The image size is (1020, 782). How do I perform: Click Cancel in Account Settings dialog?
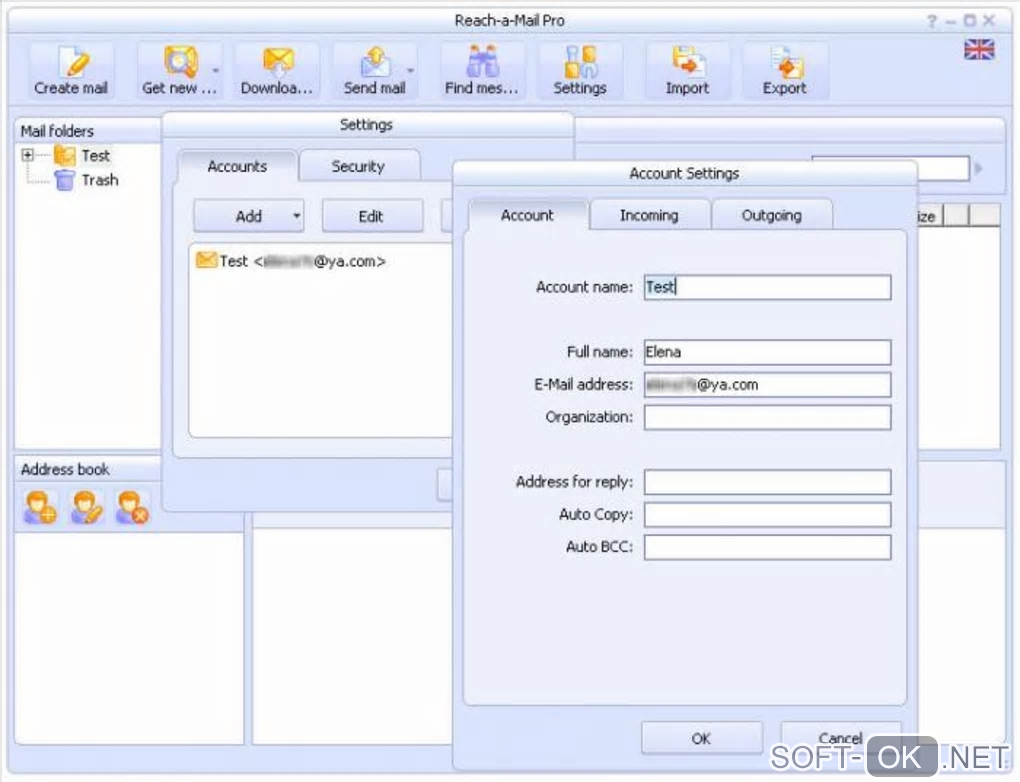(841, 738)
